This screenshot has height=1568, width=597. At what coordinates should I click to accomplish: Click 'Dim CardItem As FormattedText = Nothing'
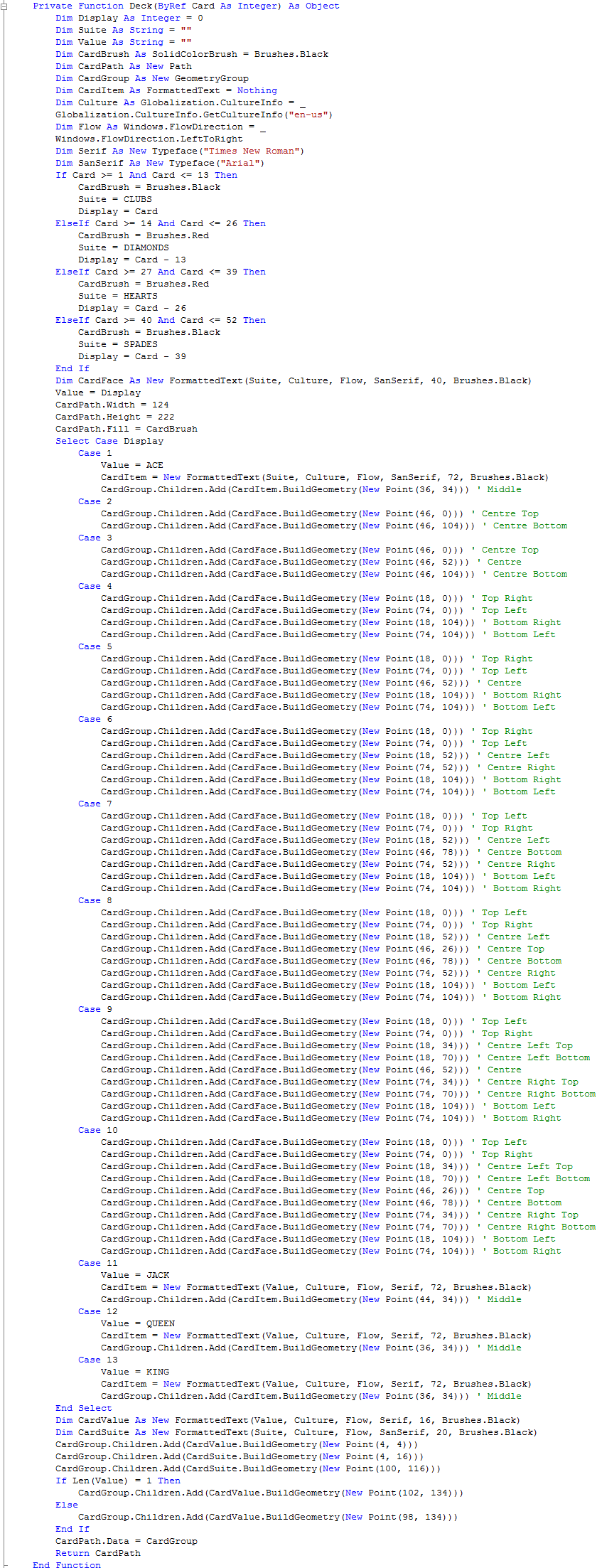point(166,90)
